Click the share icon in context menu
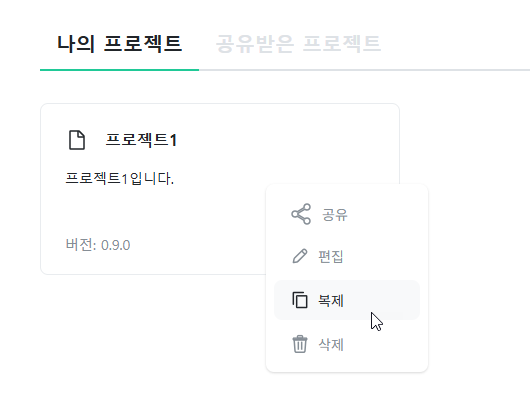The height and width of the screenshot is (416, 530). tap(301, 214)
